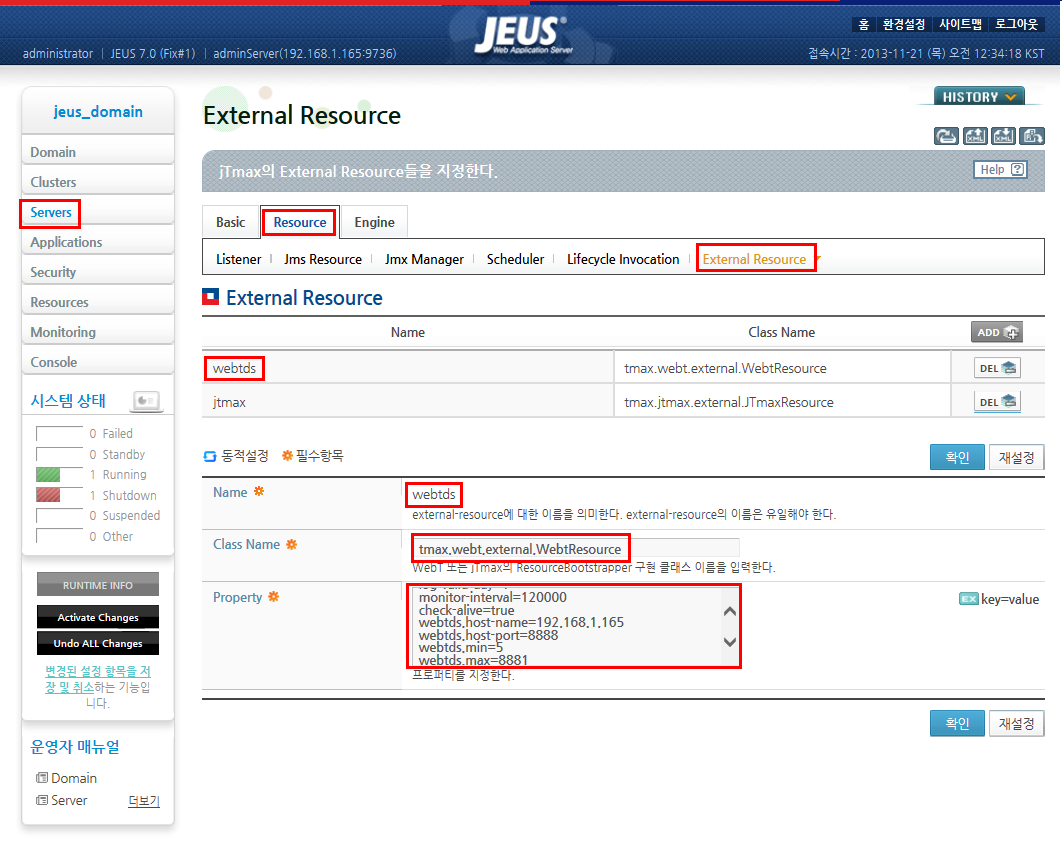
Task: Click the rightmost server document toolbar icon
Action: 1033,136
